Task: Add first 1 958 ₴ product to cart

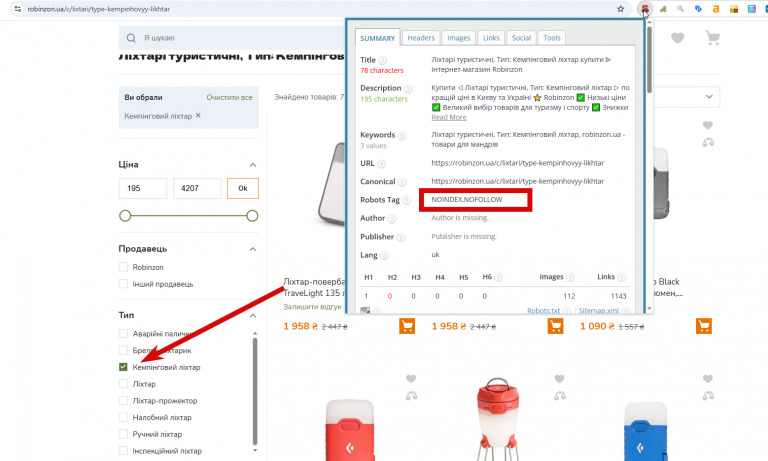Action: click(x=407, y=326)
